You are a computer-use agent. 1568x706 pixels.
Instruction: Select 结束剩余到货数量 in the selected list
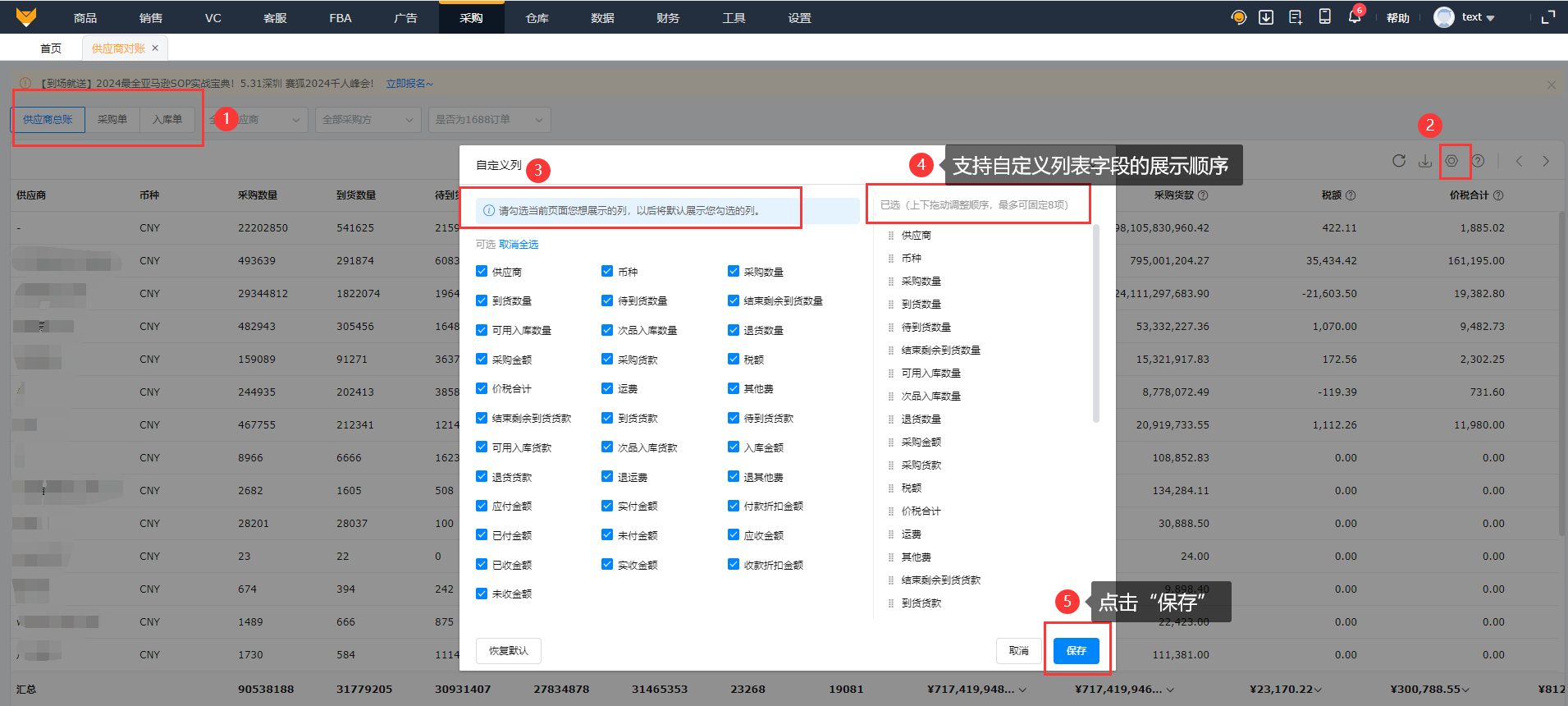click(941, 351)
